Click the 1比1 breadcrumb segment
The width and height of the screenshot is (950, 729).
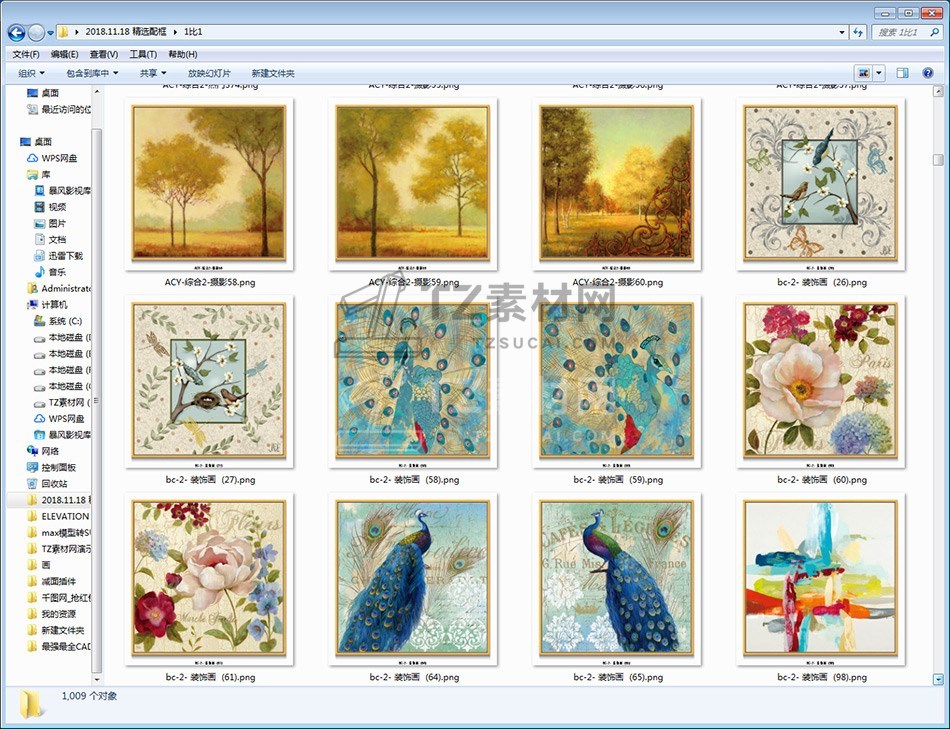coord(193,32)
